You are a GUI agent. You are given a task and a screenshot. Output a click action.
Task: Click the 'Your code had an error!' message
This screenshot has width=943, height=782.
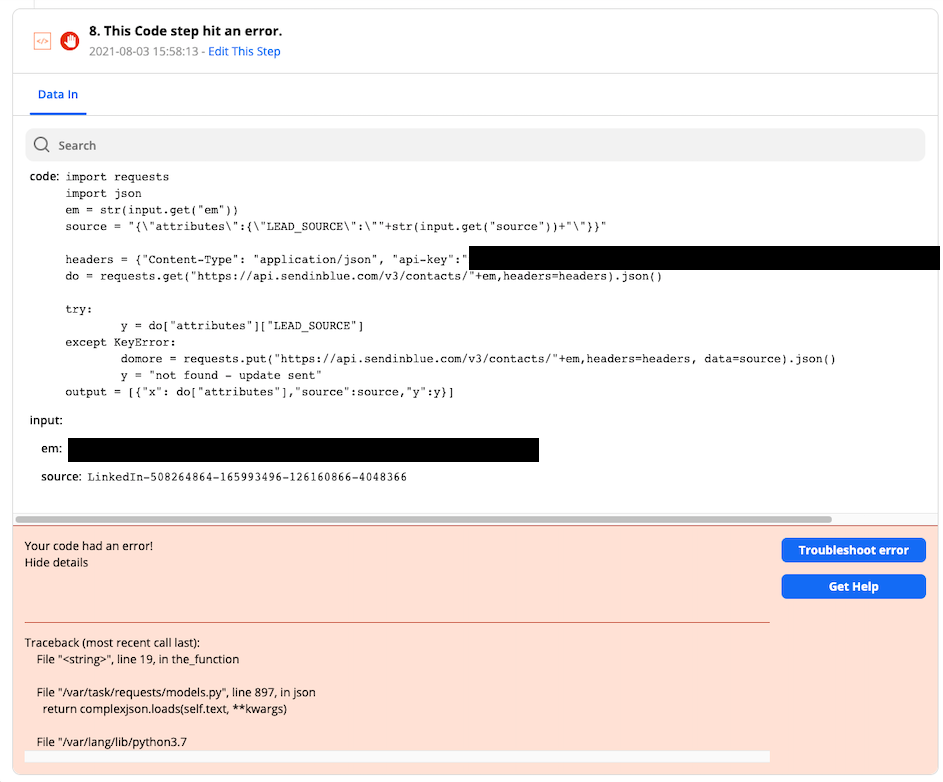tap(88, 546)
